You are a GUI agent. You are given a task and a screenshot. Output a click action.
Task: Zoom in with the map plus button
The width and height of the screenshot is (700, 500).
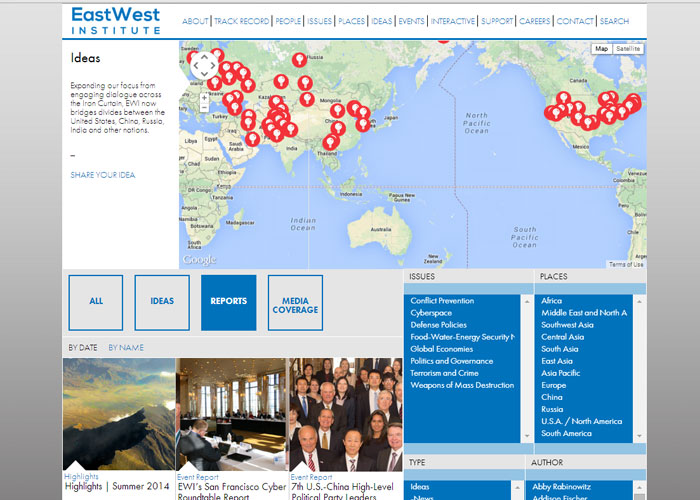[204, 98]
